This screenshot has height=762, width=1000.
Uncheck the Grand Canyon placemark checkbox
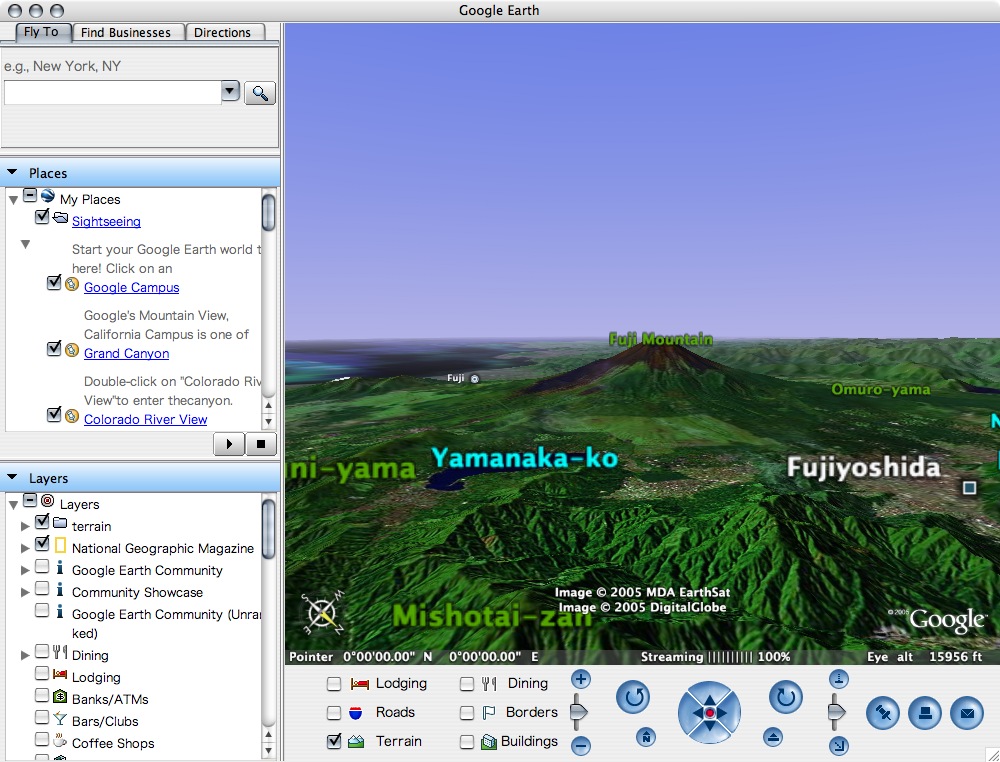pyautogui.click(x=54, y=349)
